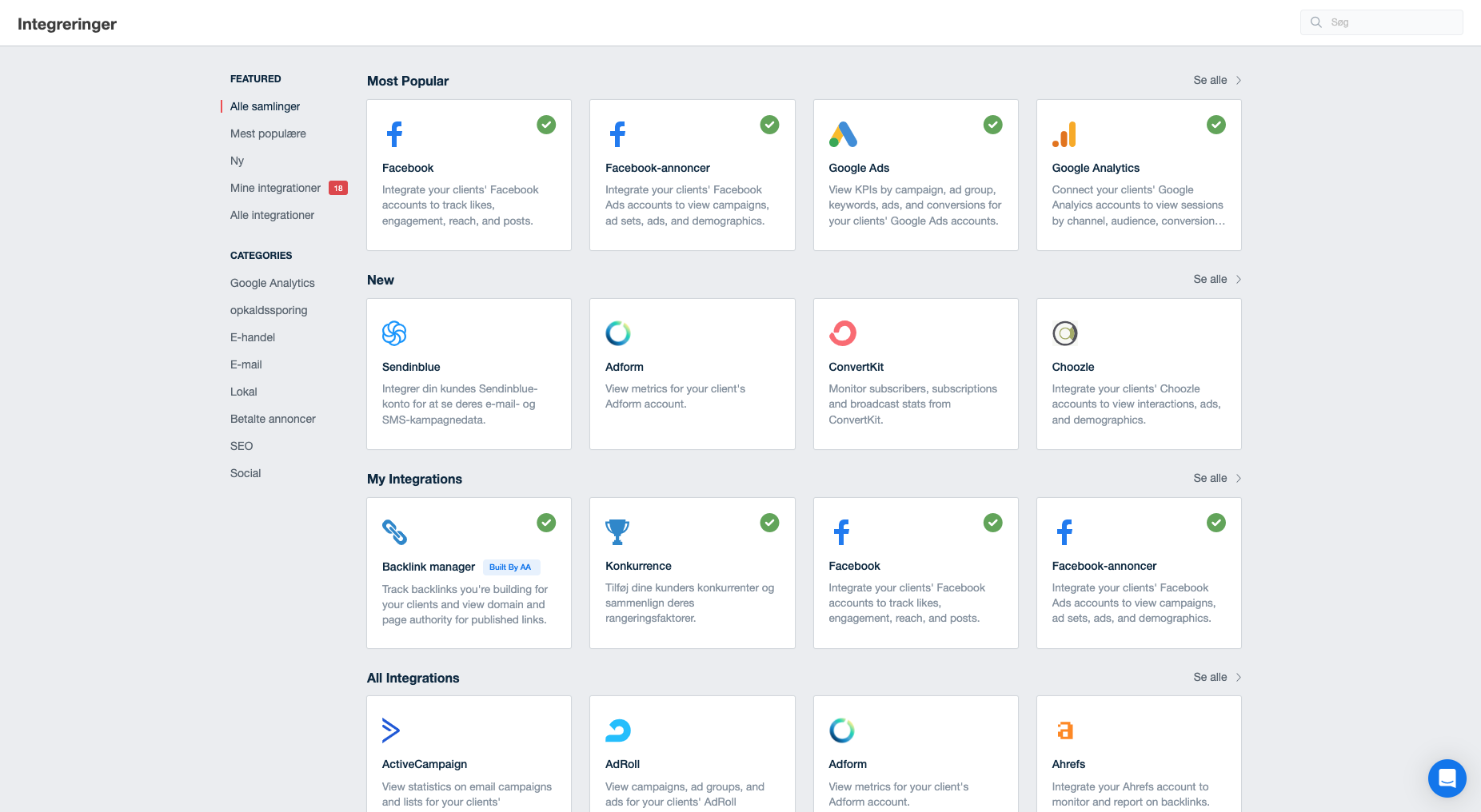
Task: Click the AdRoll blue logo
Action: click(x=618, y=730)
